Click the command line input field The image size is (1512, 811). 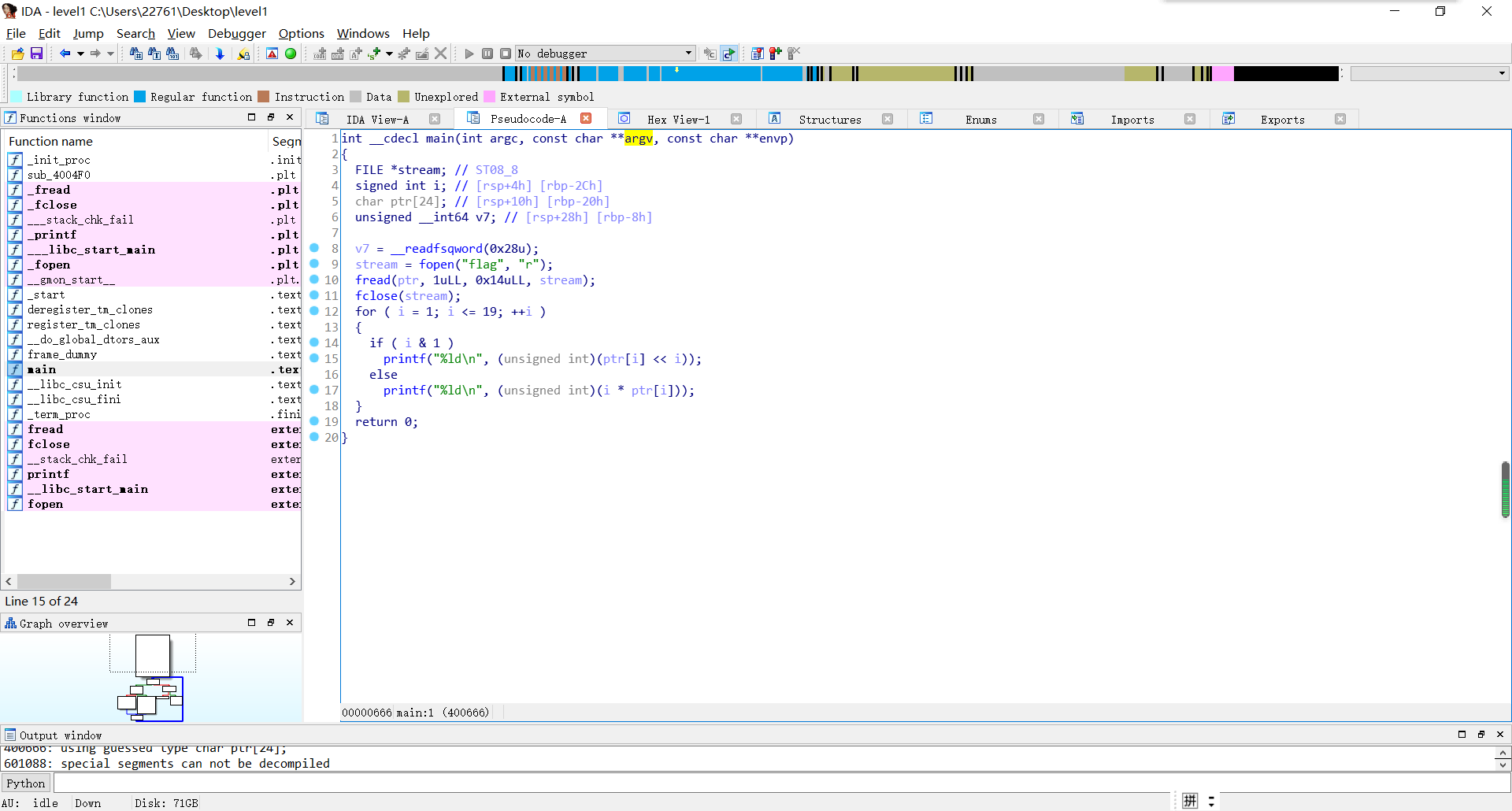click(x=781, y=783)
